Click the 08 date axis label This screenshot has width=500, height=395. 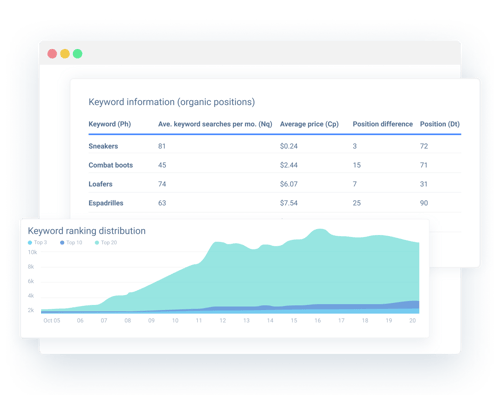[x=128, y=320]
